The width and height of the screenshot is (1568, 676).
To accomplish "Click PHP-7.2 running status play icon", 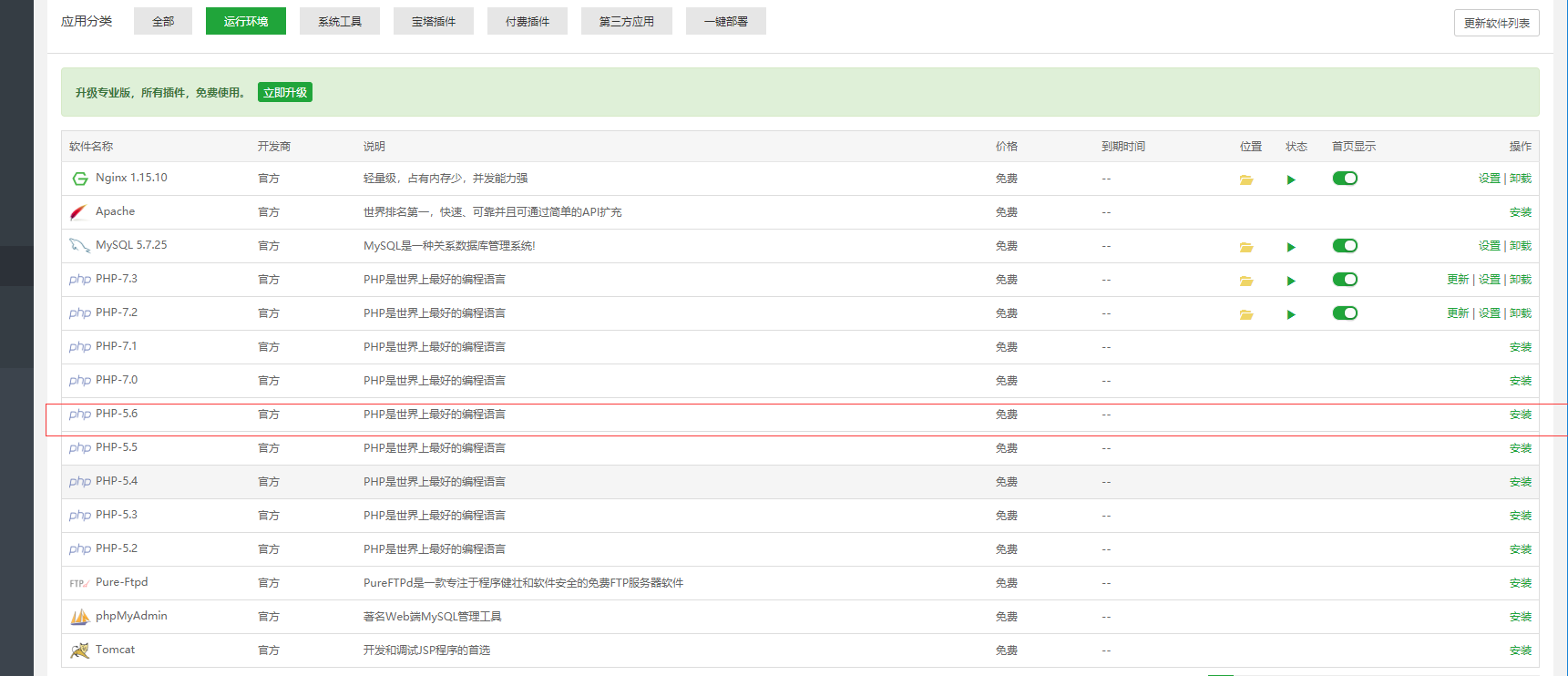I will 1291,314.
